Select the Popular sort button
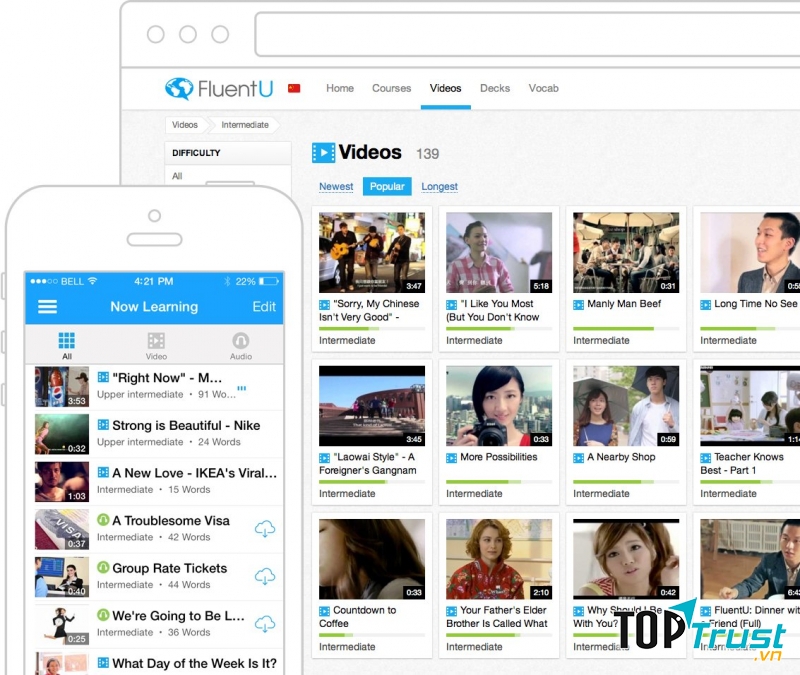 point(387,186)
